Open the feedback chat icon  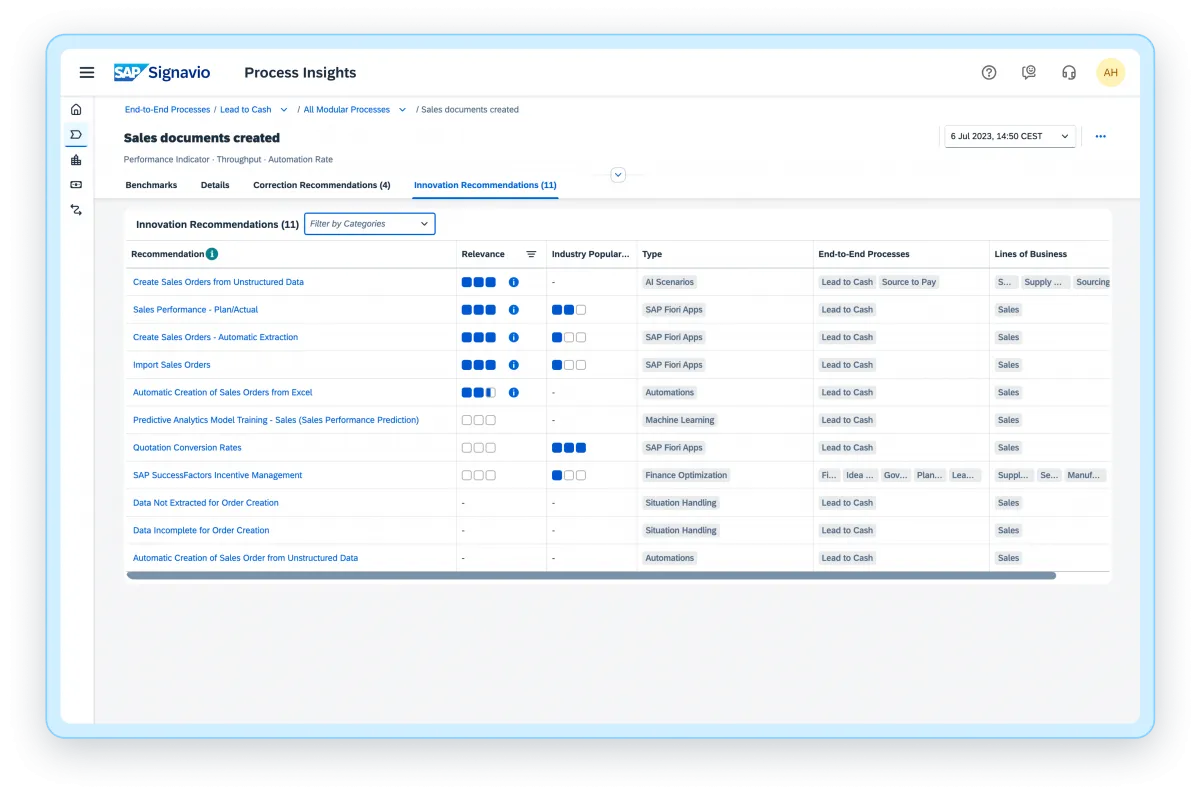pyautogui.click(x=1029, y=72)
